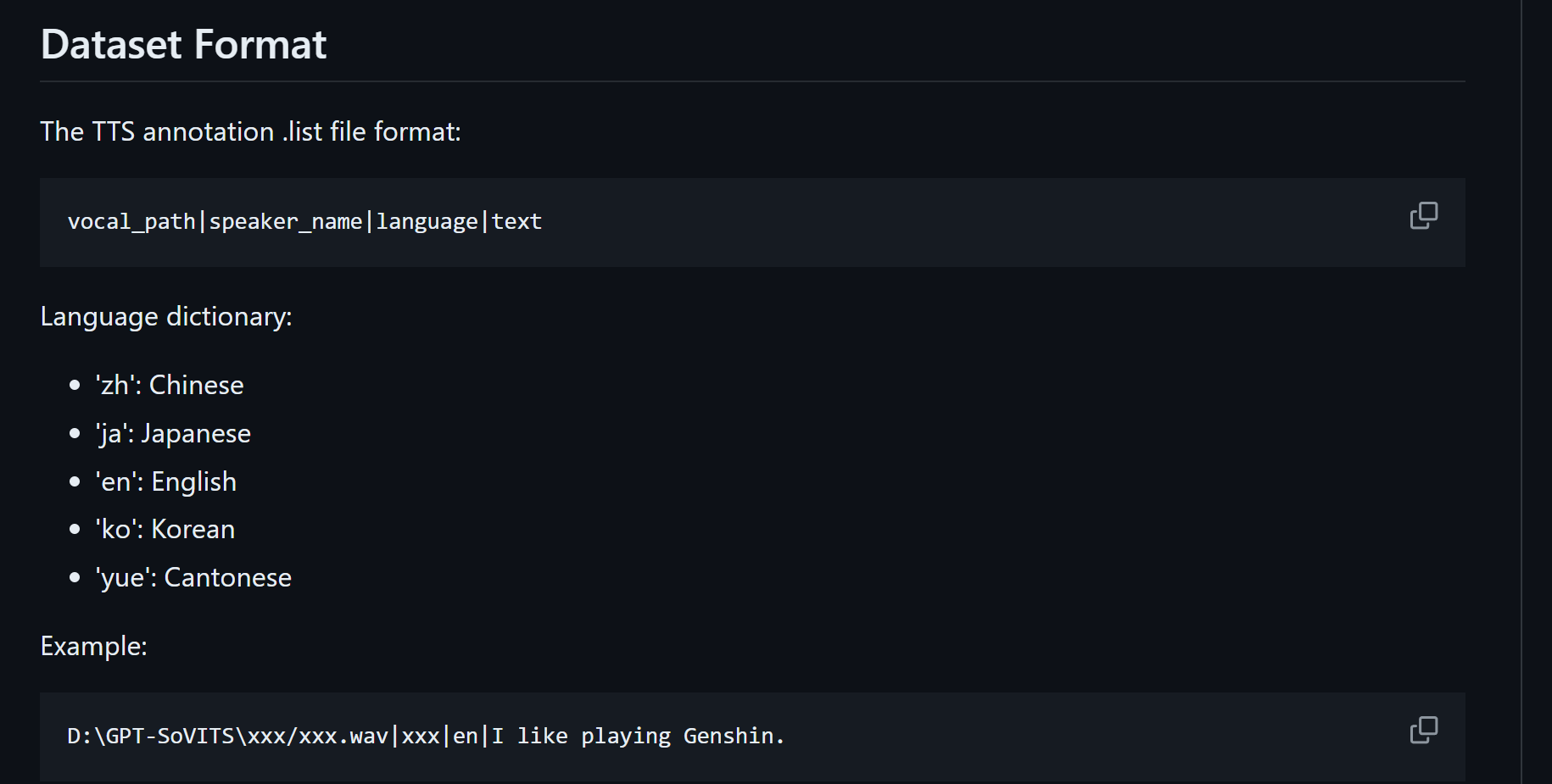Click 'yue': Cantonese list item
1552x784 pixels.
(x=193, y=577)
